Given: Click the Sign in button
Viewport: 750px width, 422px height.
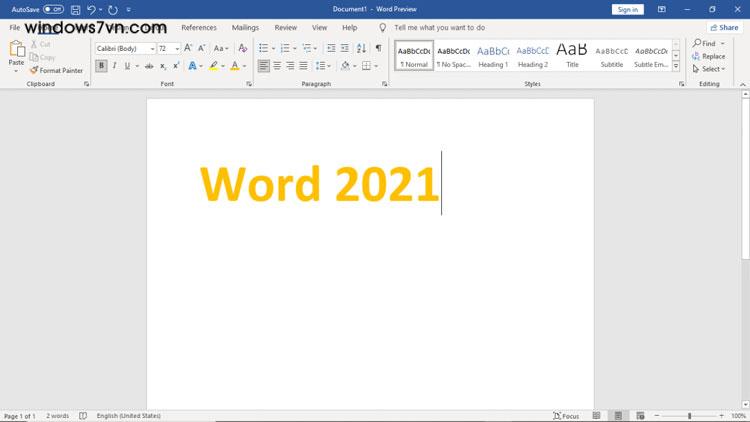Looking at the screenshot, I should [627, 9].
